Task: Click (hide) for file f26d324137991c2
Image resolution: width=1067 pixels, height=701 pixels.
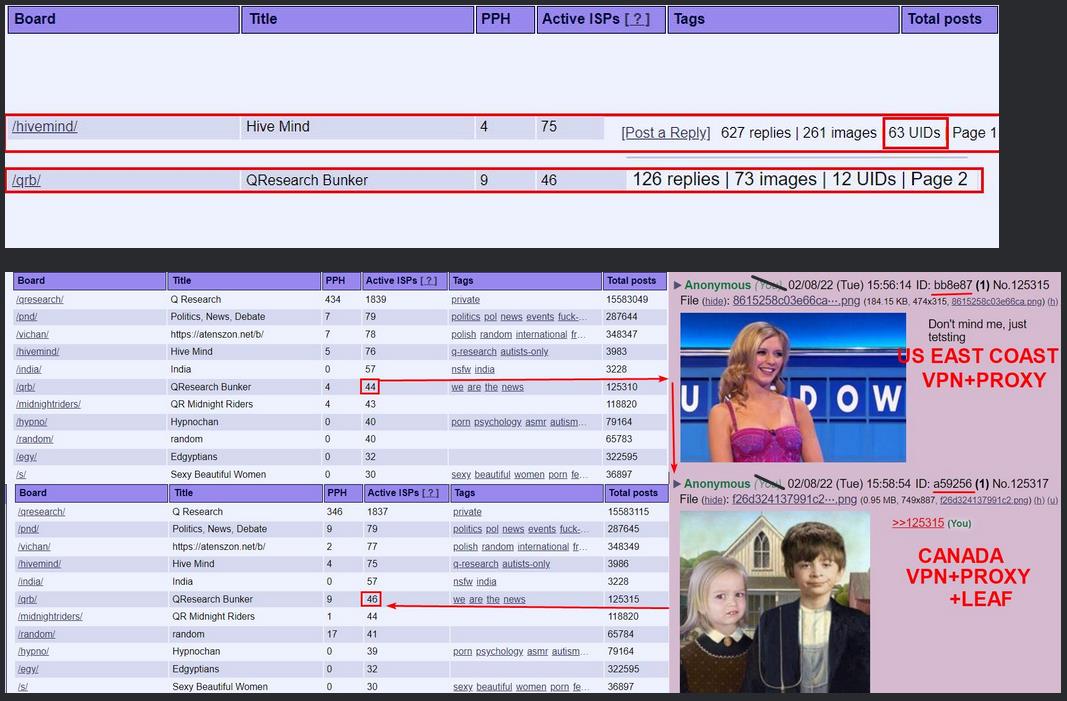Action: click(x=715, y=500)
